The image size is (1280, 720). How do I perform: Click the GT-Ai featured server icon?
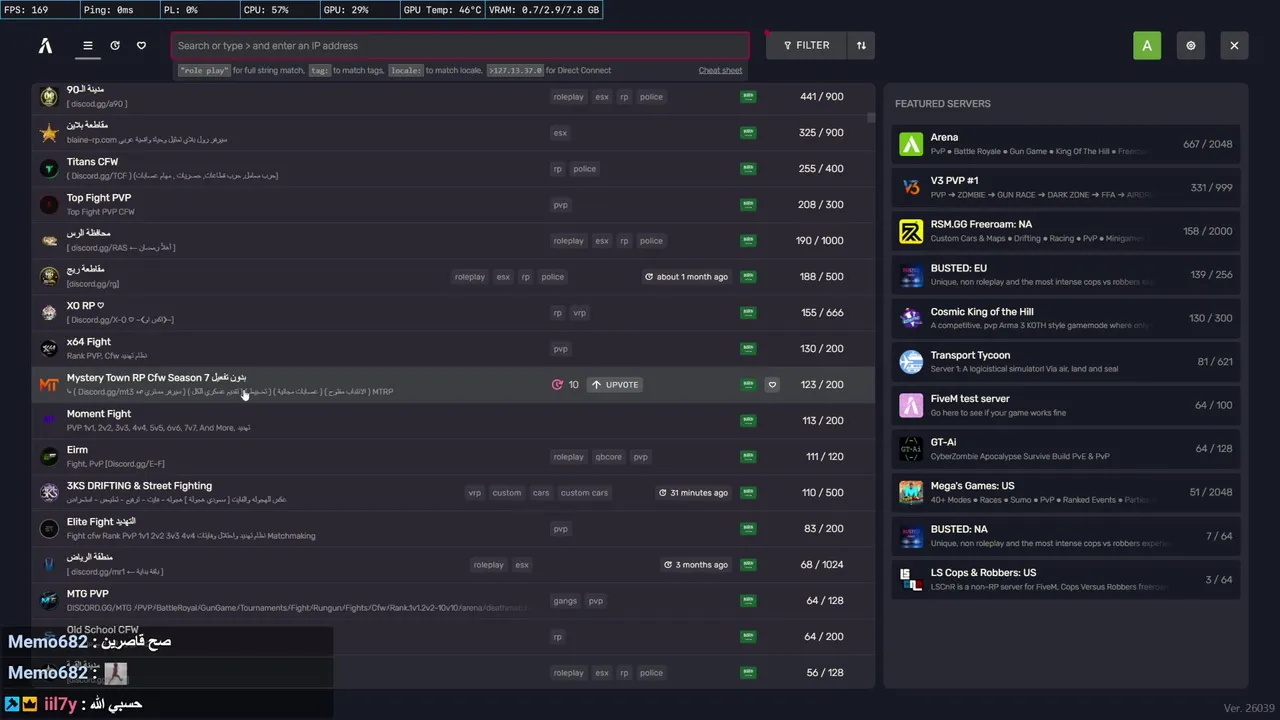pos(911,448)
